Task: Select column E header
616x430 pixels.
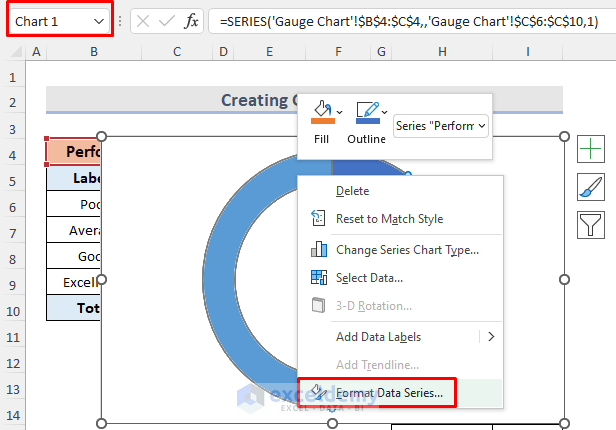Action: (269, 51)
